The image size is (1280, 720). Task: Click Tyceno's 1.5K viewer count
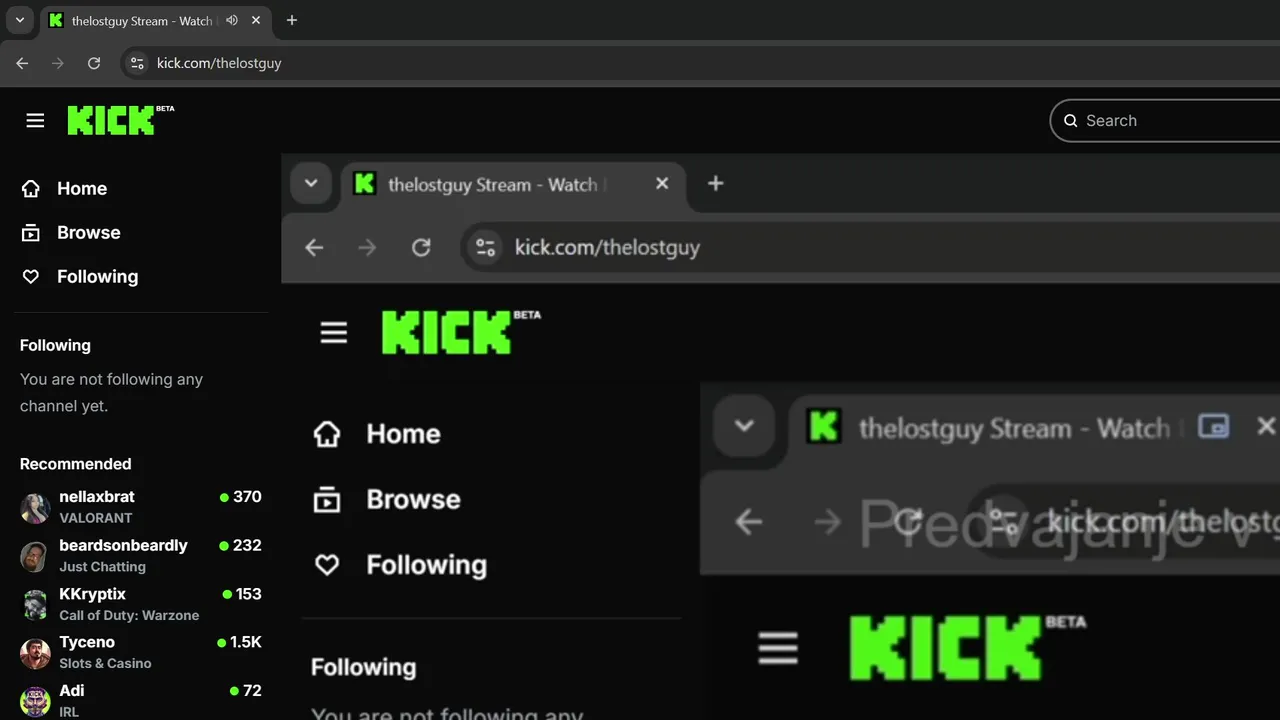239,643
